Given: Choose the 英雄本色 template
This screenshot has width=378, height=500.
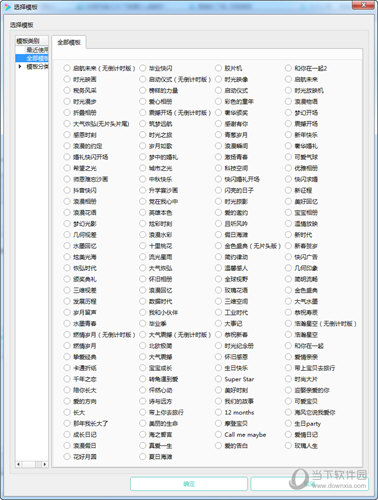Looking at the screenshot, I should pos(143,213).
